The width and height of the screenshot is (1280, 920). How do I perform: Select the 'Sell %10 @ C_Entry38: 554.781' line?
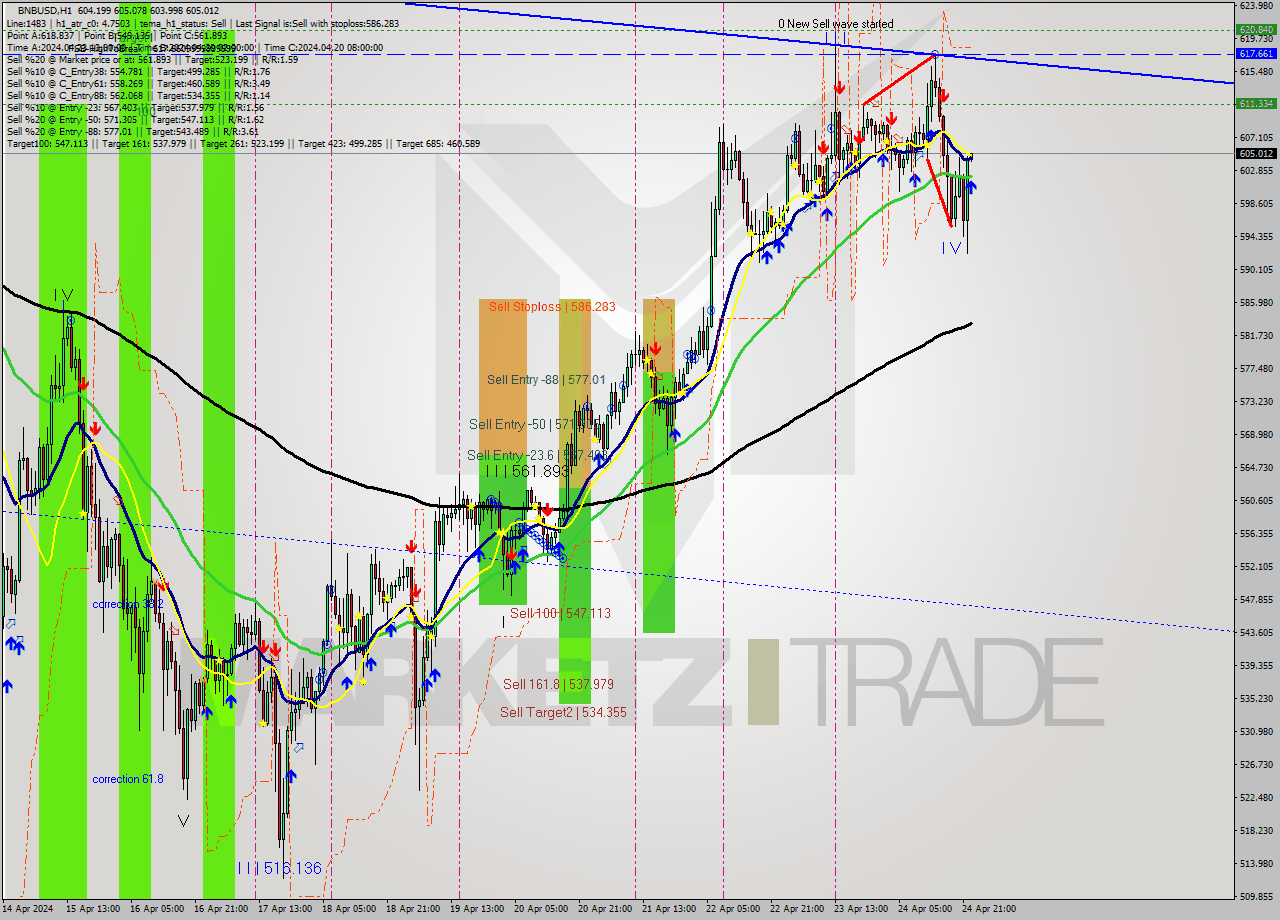coord(138,71)
